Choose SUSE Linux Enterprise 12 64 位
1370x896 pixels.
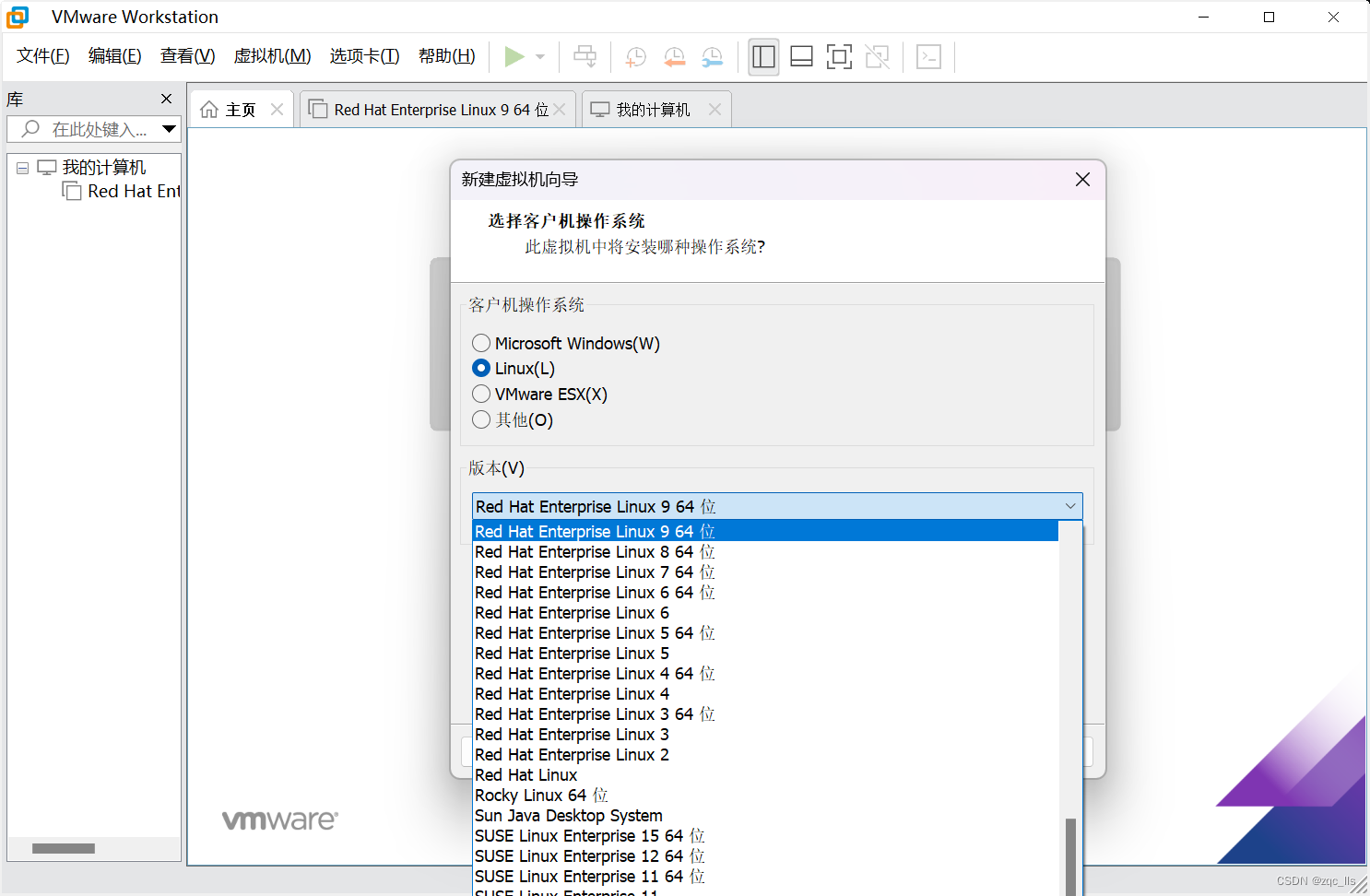point(765,856)
